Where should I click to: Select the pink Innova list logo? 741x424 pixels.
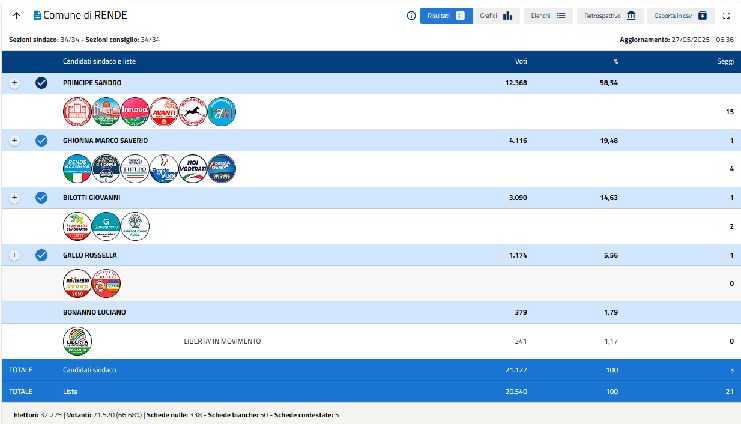tap(135, 112)
